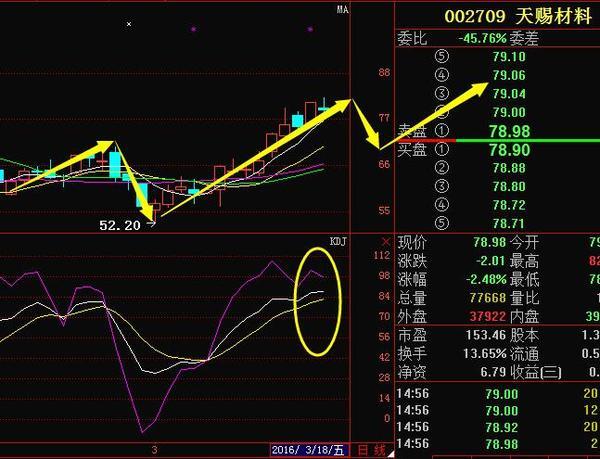Click the circled ④ icon next to 78.72
The width and height of the screenshot is (600, 459).
(442, 204)
